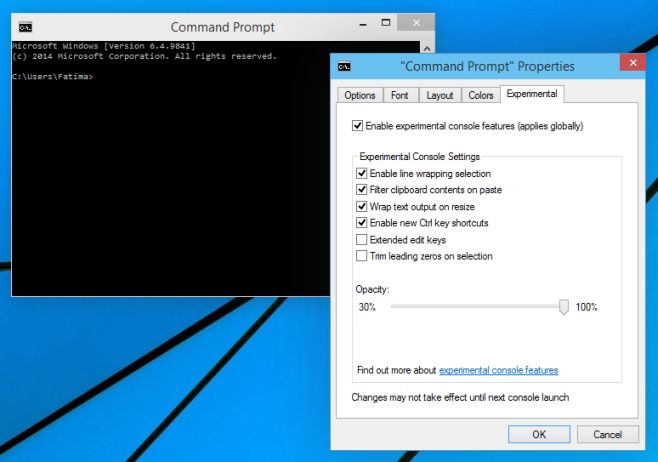Disable Wrap text output on resize
Screen dimensions: 658x462
coord(361,206)
